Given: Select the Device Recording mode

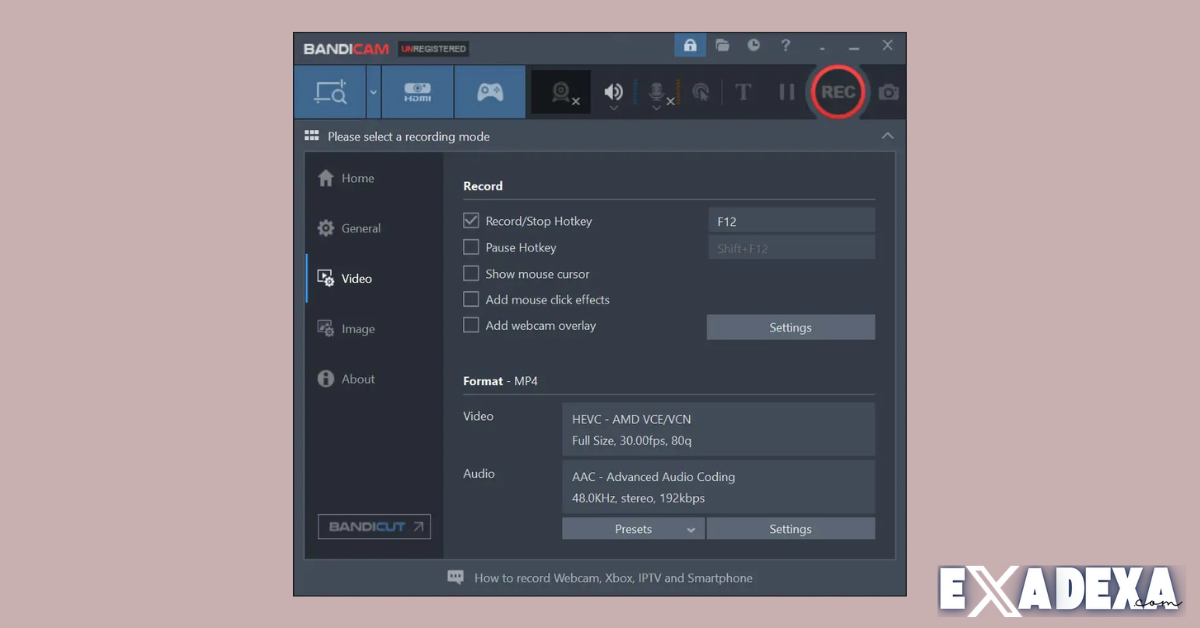Looking at the screenshot, I should (x=417, y=91).
